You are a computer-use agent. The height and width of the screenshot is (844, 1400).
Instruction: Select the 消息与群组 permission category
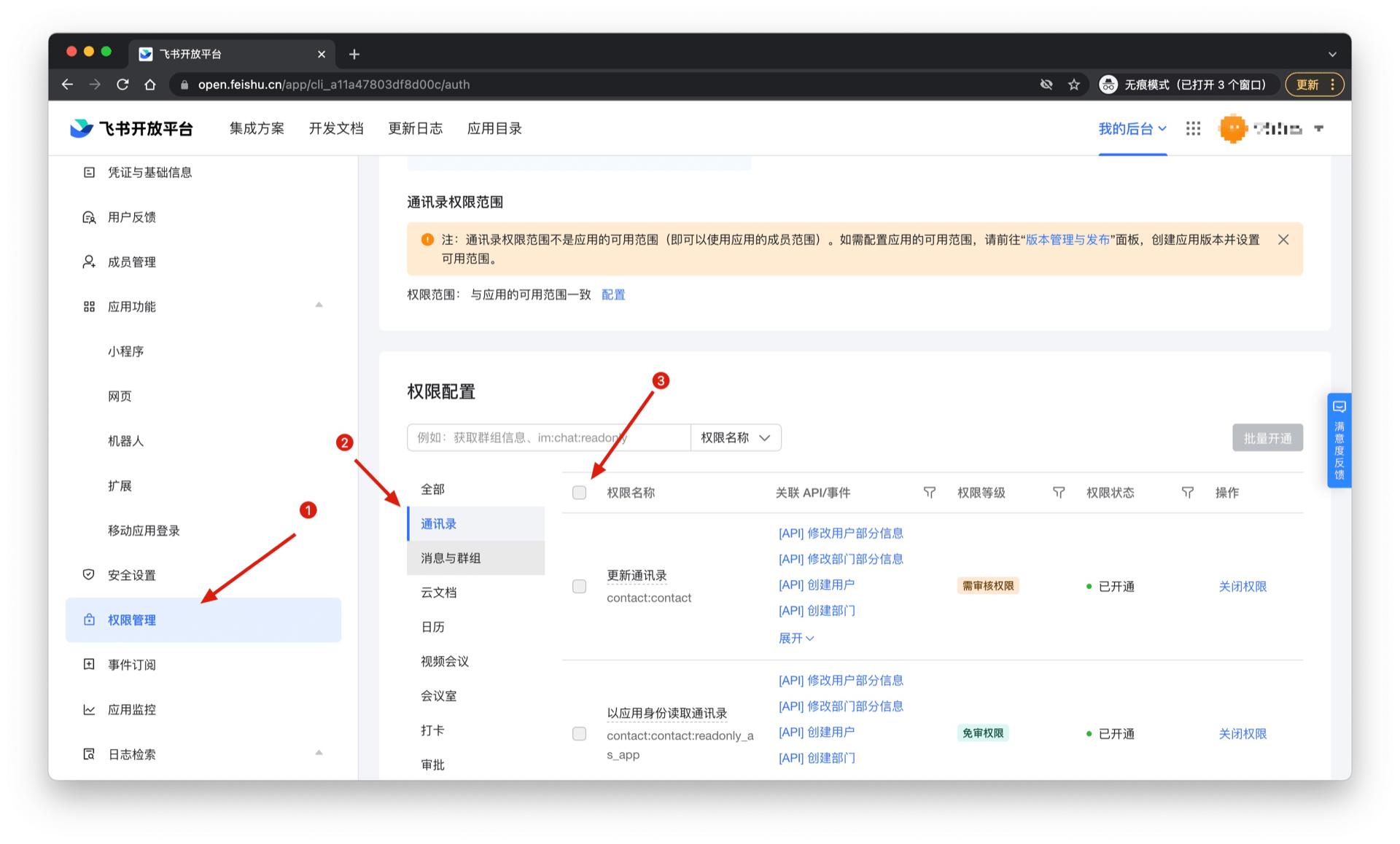[x=451, y=558]
